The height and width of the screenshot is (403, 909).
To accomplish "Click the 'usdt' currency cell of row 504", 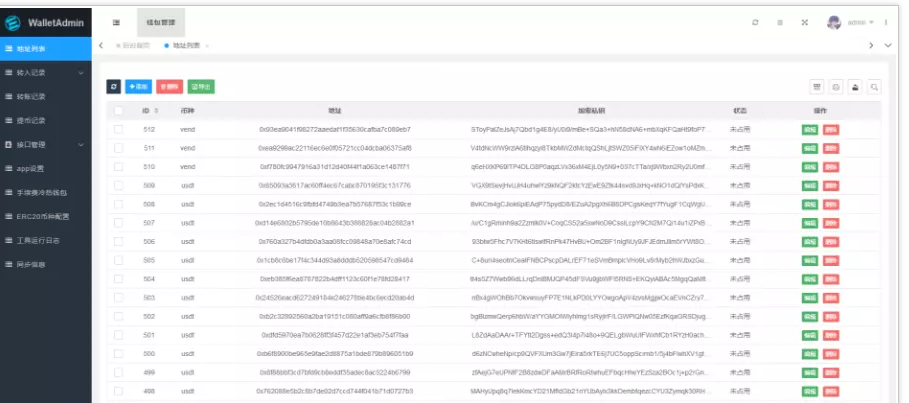I will (187, 279).
